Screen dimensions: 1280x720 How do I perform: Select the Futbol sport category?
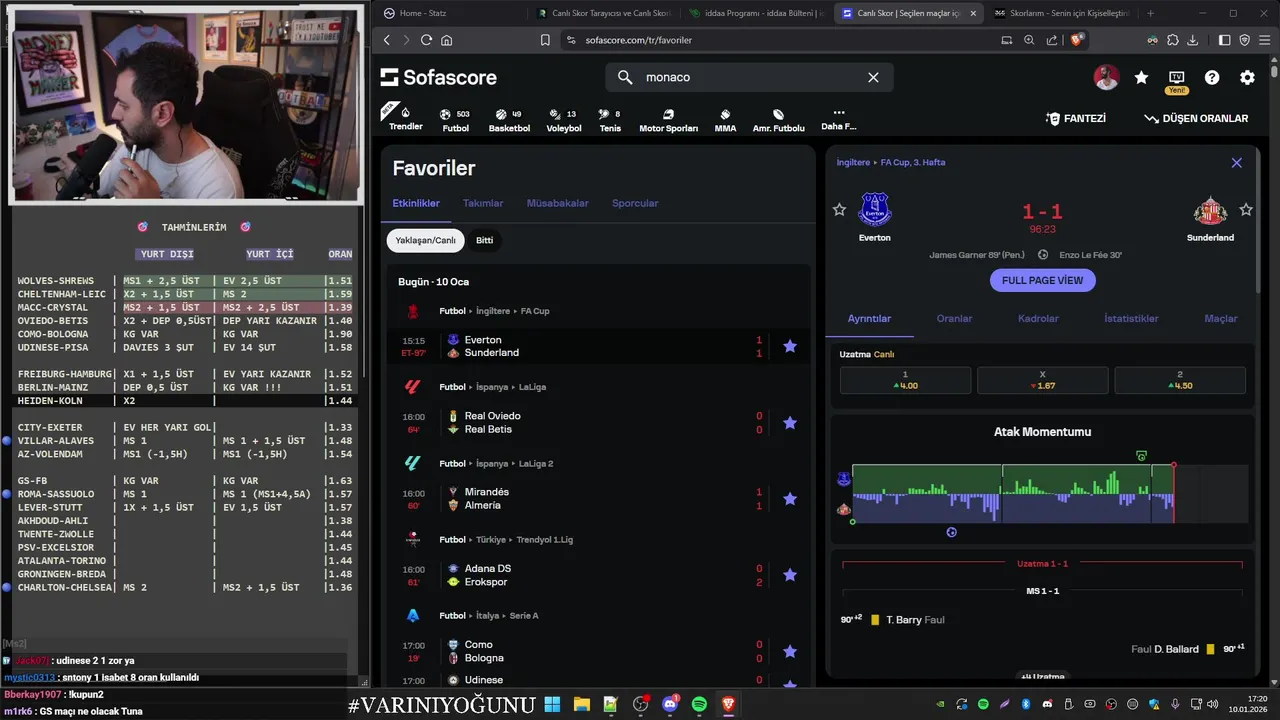(x=456, y=121)
